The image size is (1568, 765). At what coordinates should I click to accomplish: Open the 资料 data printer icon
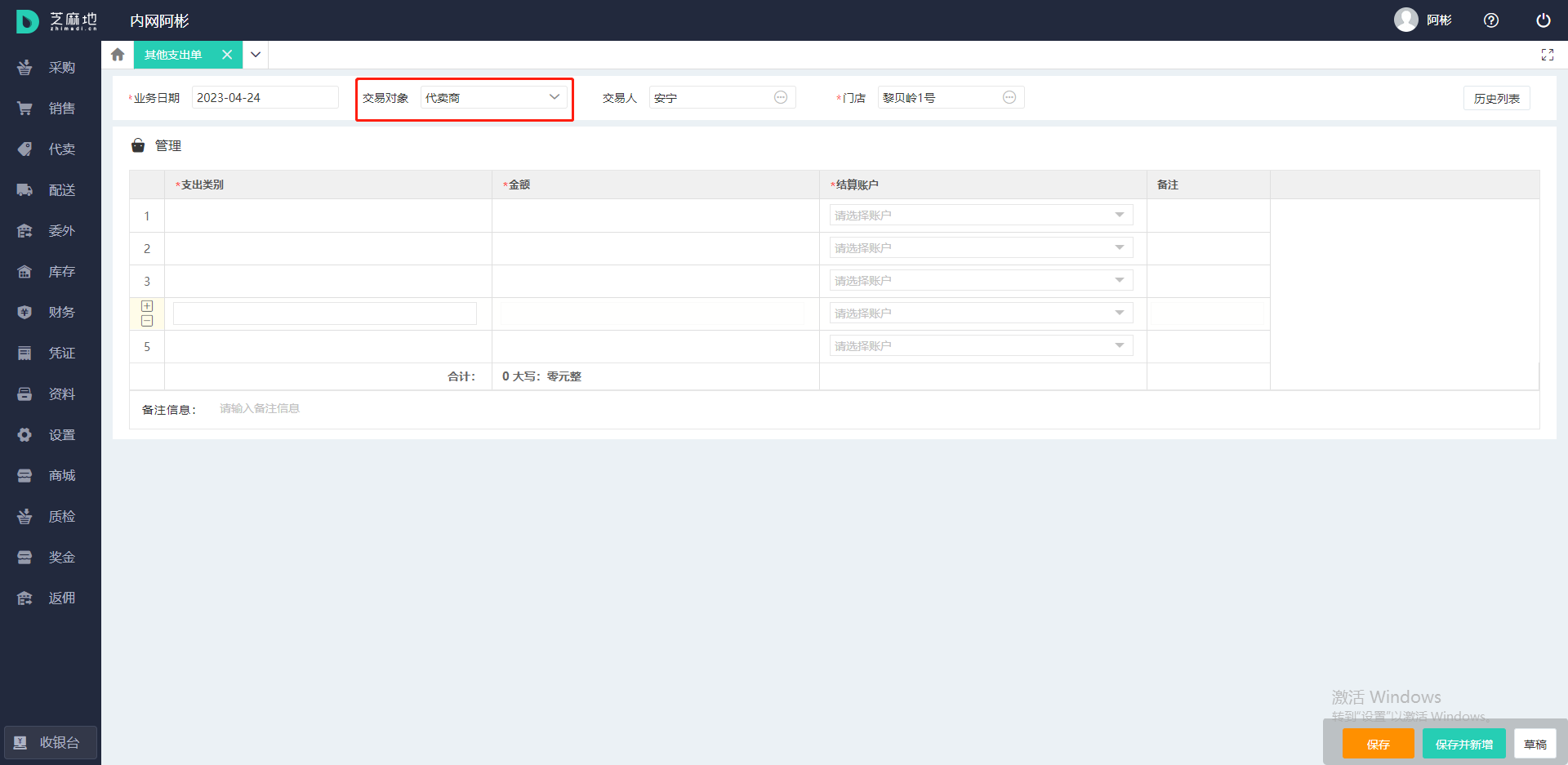24,394
